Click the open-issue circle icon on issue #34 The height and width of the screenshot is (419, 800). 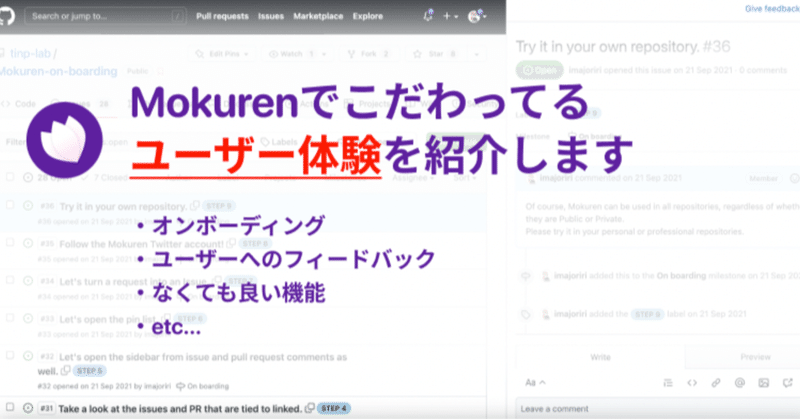28,281
